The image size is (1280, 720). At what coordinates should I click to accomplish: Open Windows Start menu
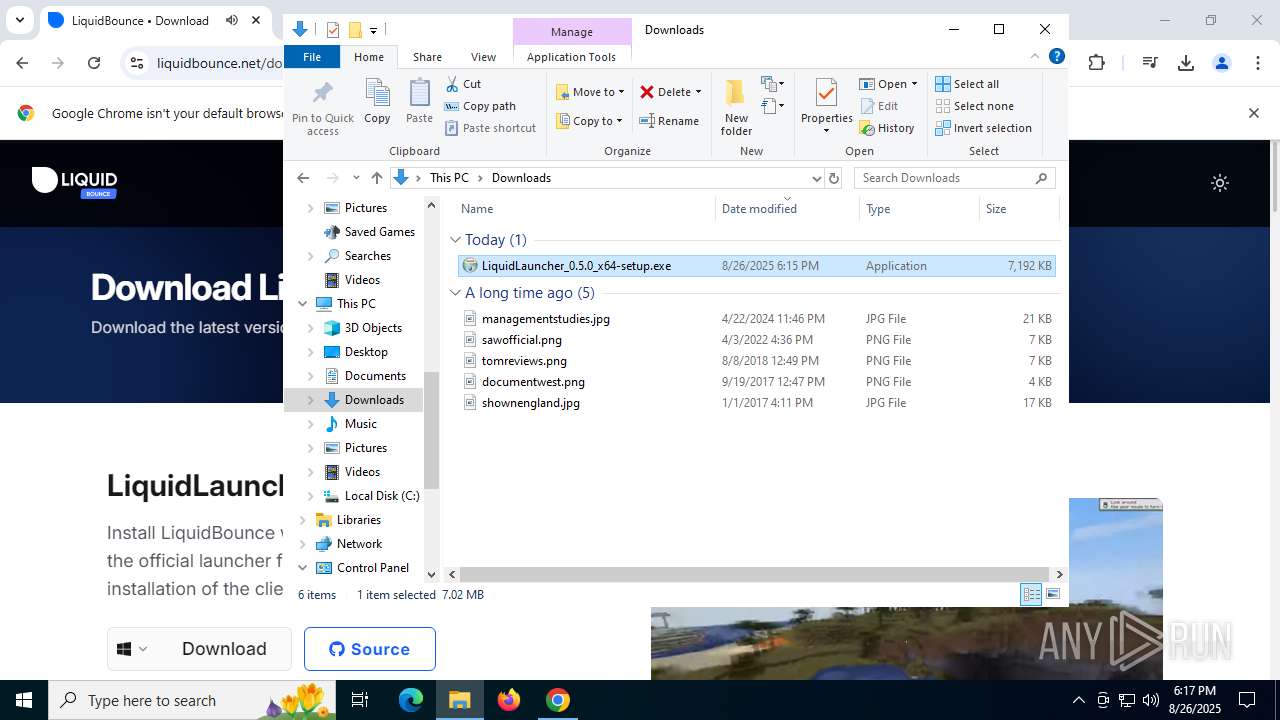click(x=24, y=700)
